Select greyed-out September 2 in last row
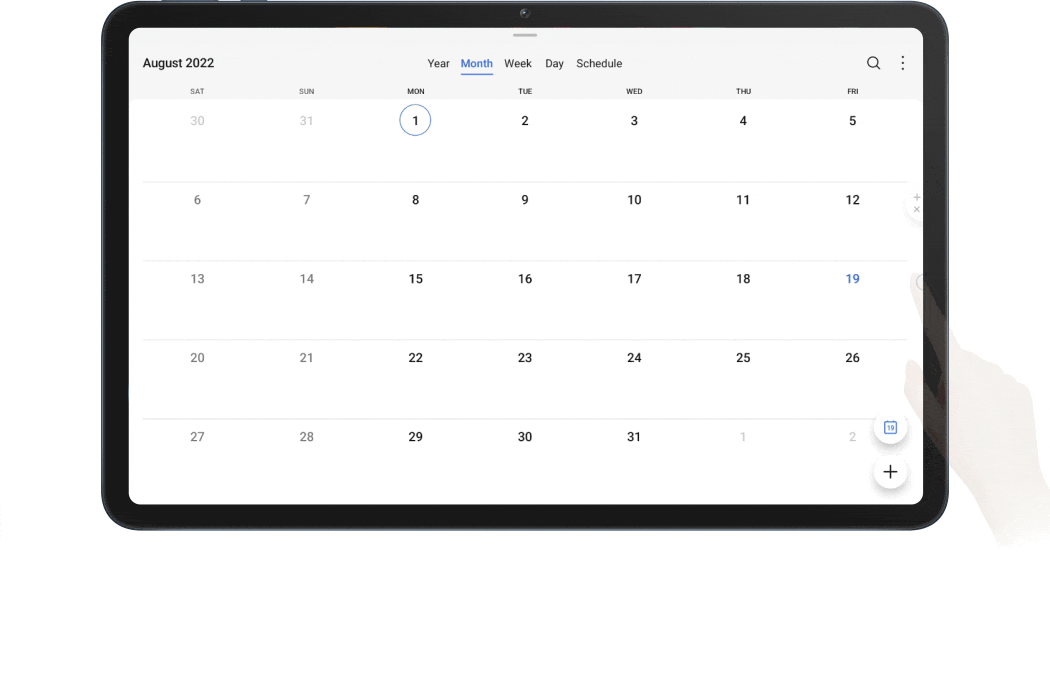Image resolution: width=1050 pixels, height=700 pixels. coord(852,437)
